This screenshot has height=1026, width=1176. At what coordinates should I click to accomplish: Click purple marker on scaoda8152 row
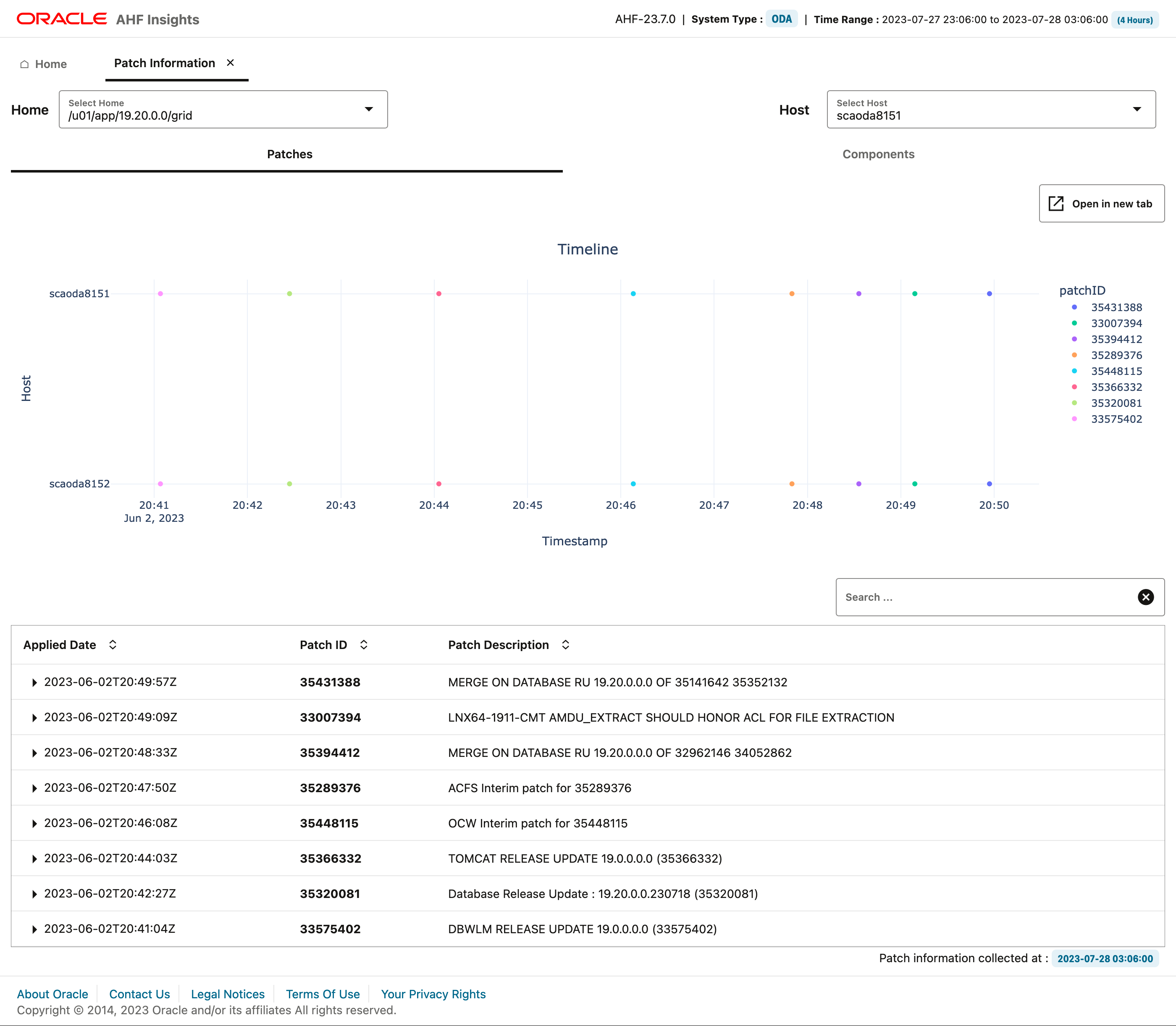(858, 484)
